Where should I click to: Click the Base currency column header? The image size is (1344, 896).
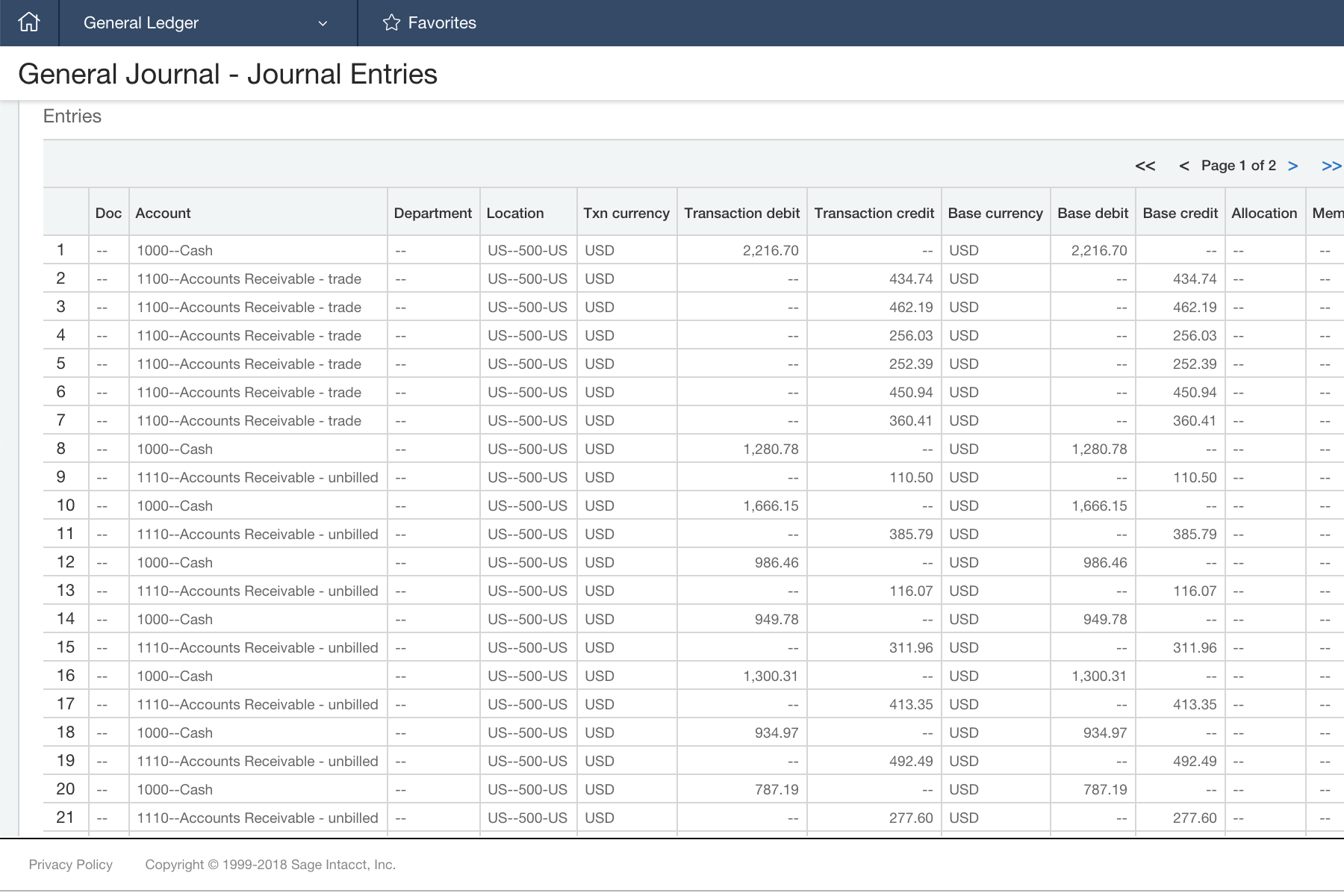[x=995, y=213]
